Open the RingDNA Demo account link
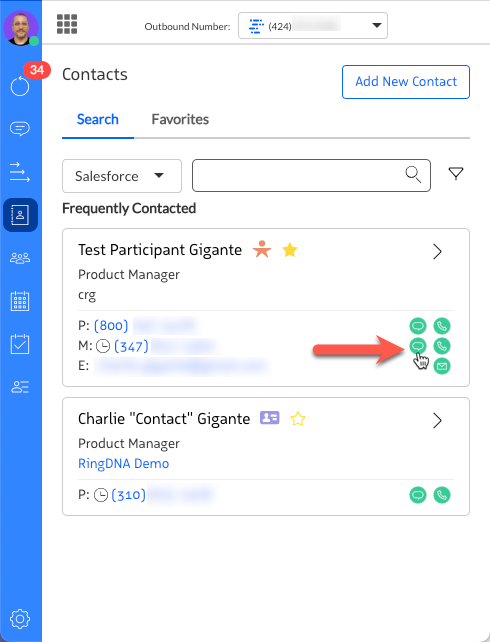The height and width of the screenshot is (642, 490). click(x=124, y=463)
